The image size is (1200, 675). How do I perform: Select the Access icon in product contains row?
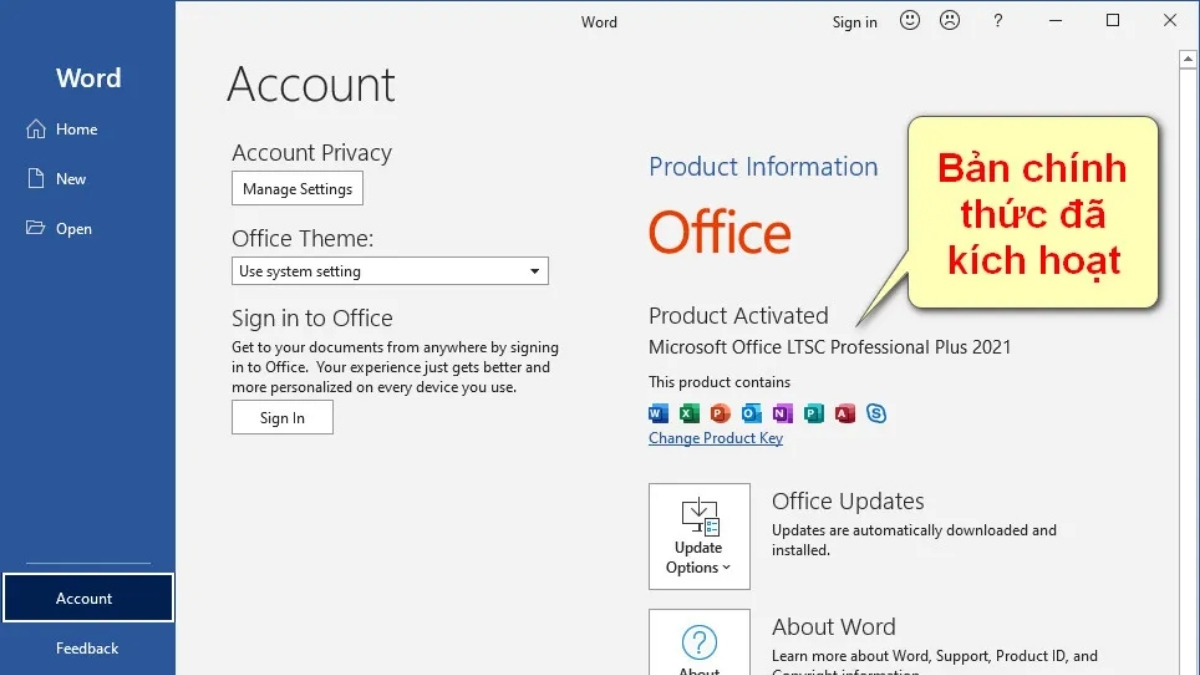[845, 413]
